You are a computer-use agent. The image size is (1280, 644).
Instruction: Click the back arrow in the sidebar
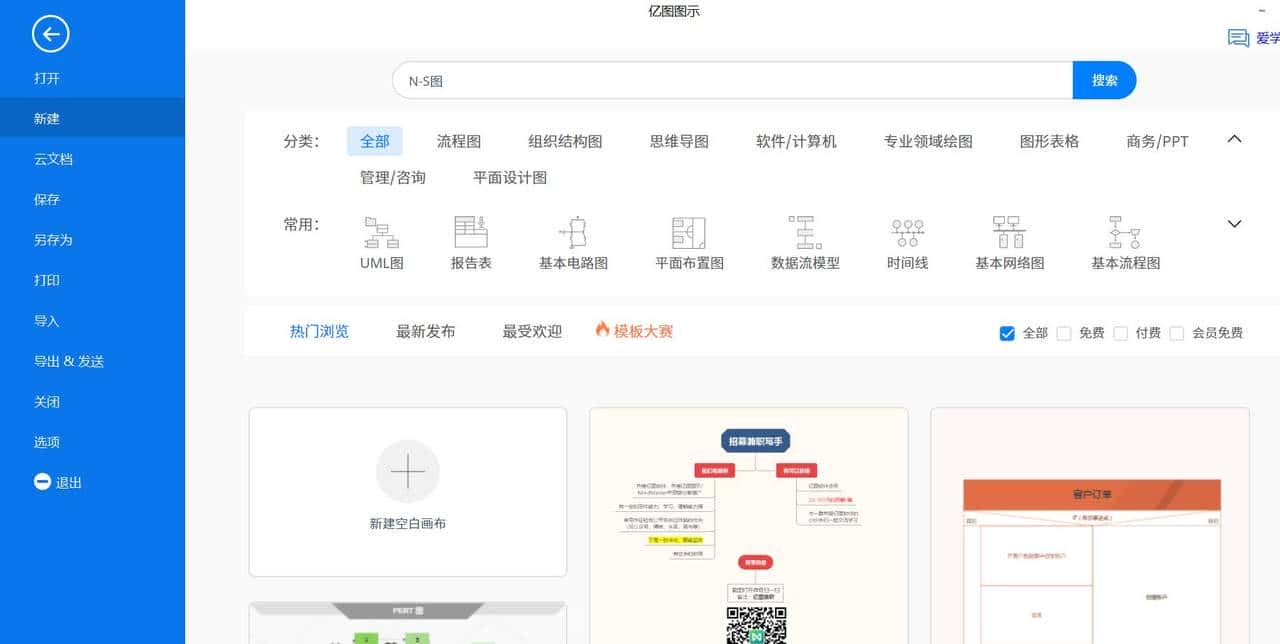coord(49,33)
